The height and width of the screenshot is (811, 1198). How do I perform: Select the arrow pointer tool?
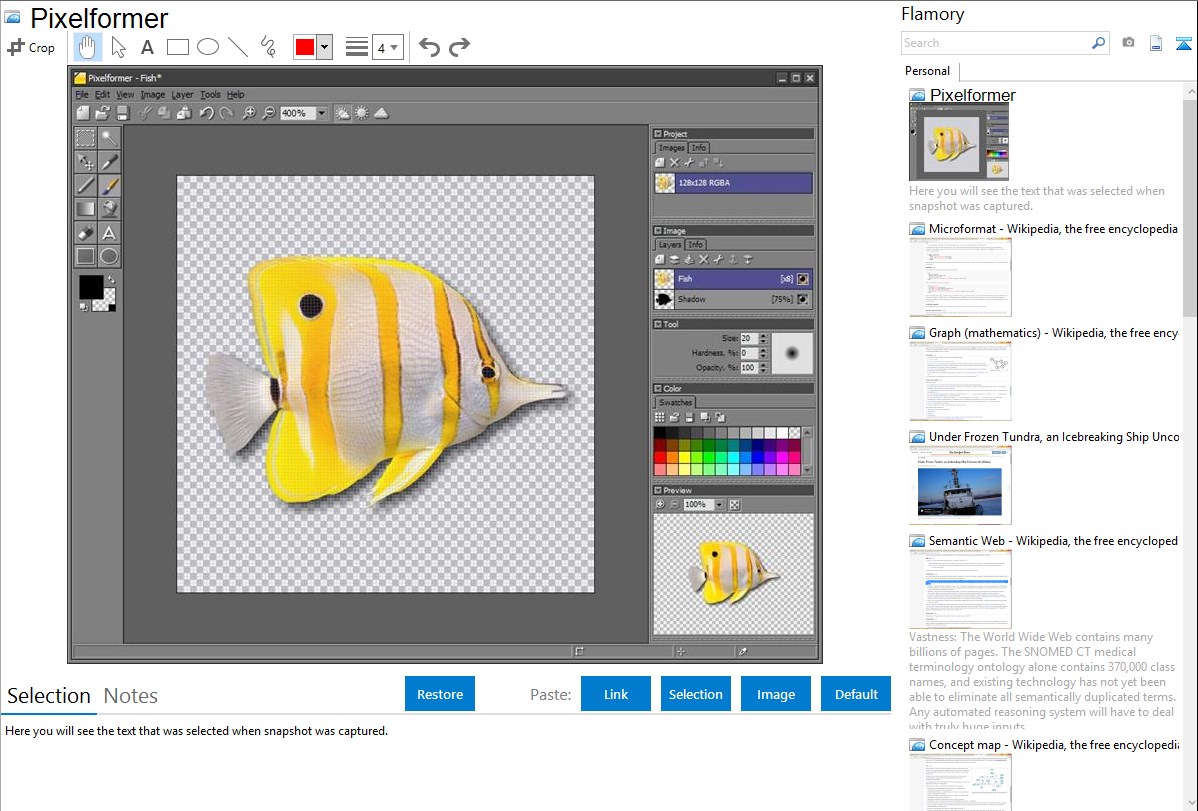click(118, 47)
